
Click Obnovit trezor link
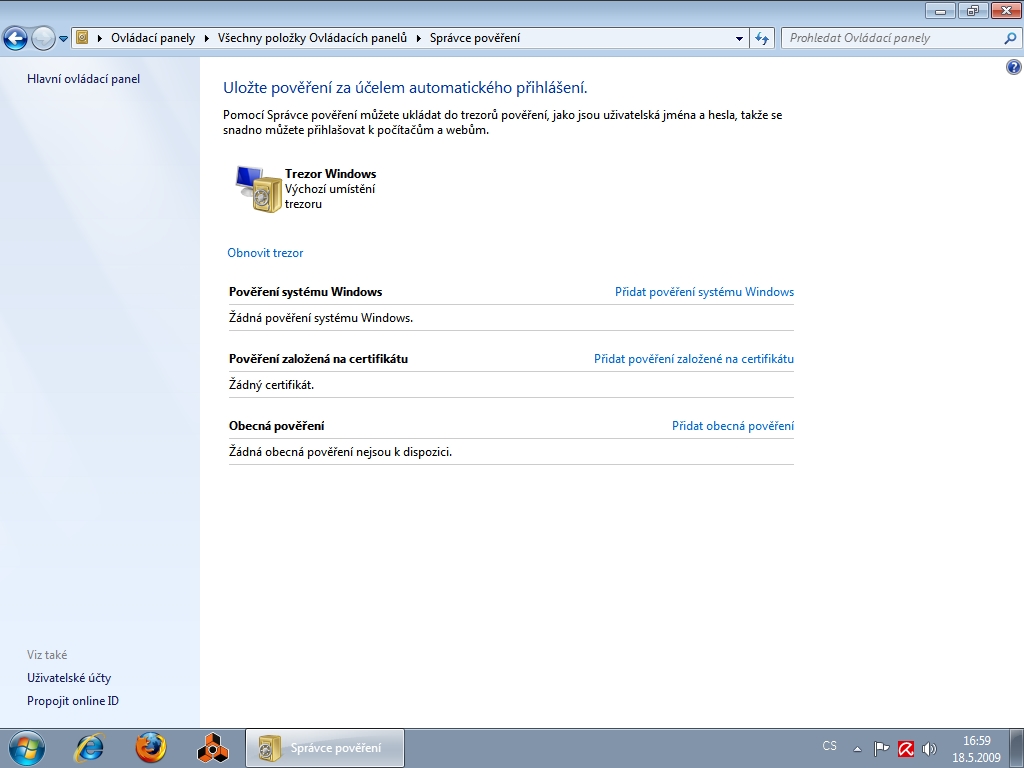click(x=265, y=253)
